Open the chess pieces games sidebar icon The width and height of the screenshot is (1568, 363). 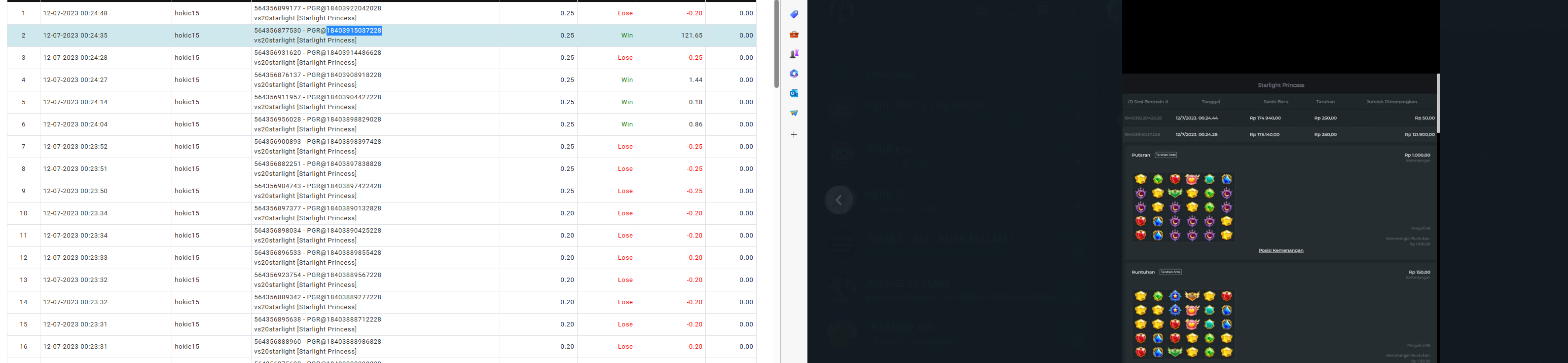(794, 54)
